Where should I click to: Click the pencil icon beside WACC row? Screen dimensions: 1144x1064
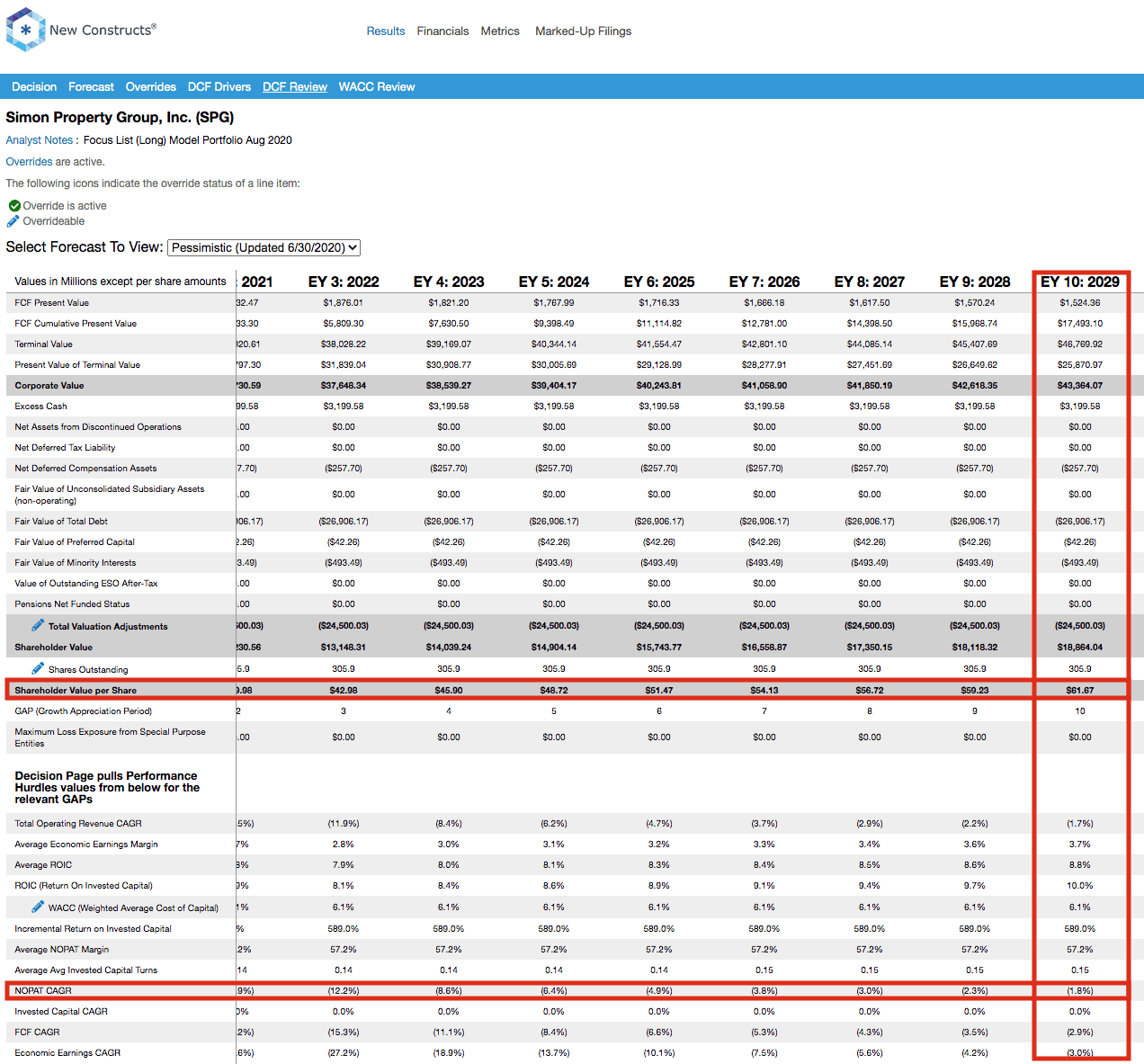38,907
